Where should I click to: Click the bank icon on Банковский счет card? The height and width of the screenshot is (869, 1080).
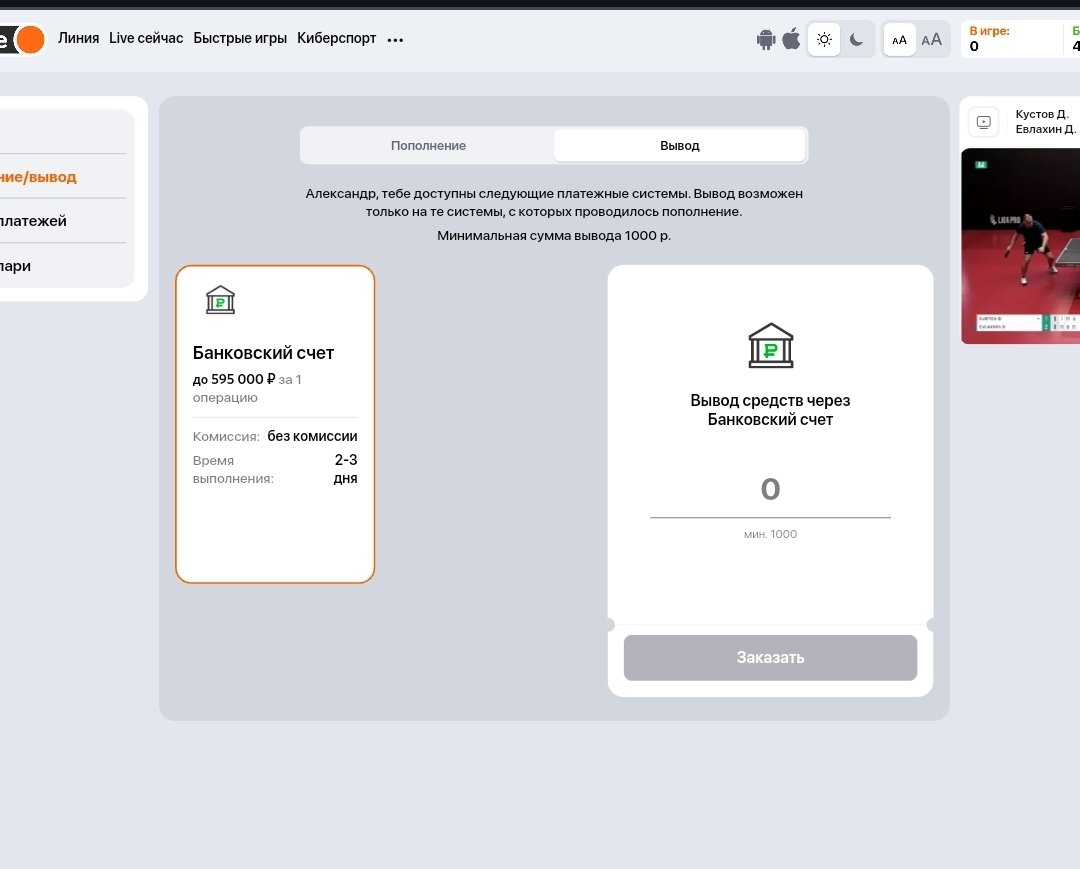[220, 299]
